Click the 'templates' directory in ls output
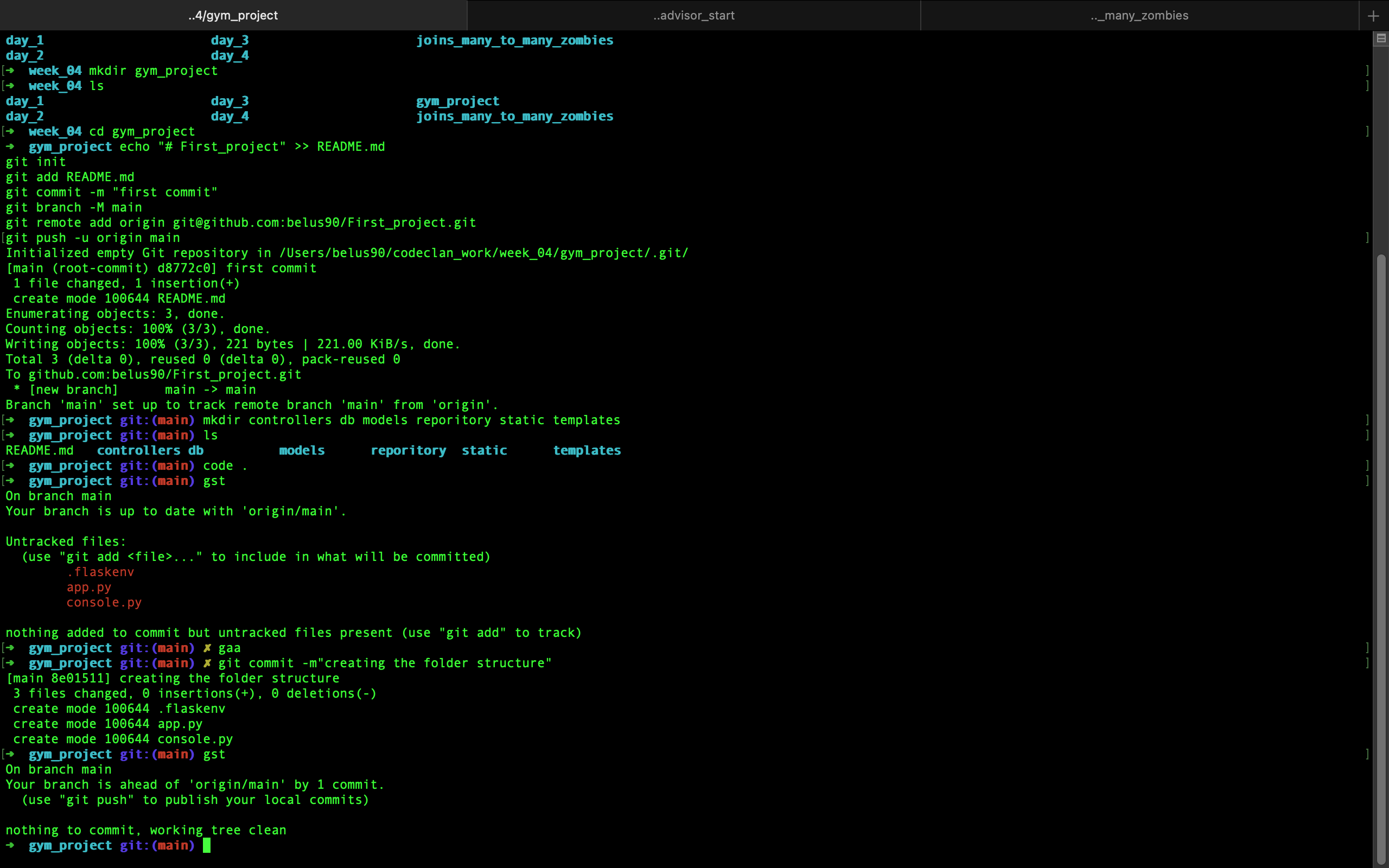 pyautogui.click(x=587, y=451)
